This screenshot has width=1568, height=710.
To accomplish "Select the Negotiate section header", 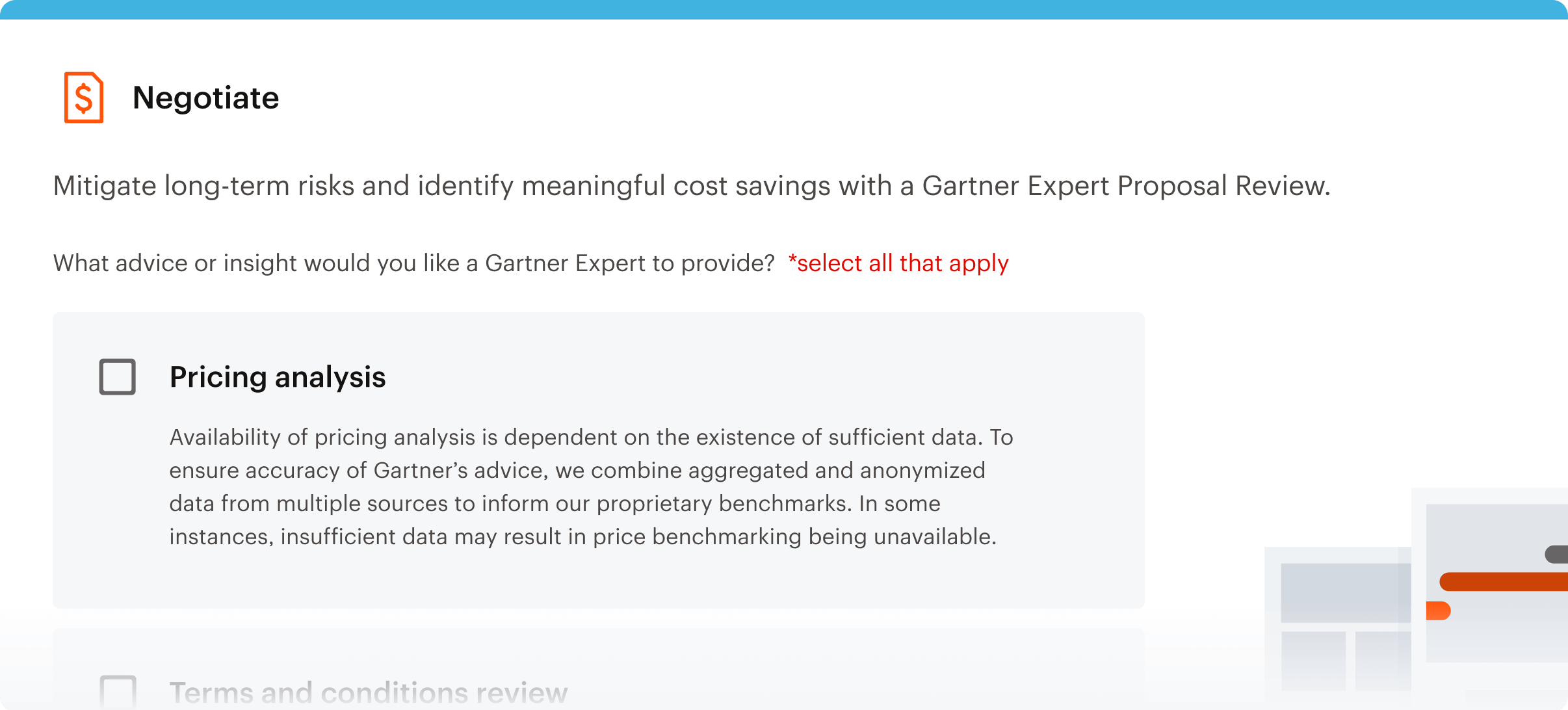I will [205, 98].
